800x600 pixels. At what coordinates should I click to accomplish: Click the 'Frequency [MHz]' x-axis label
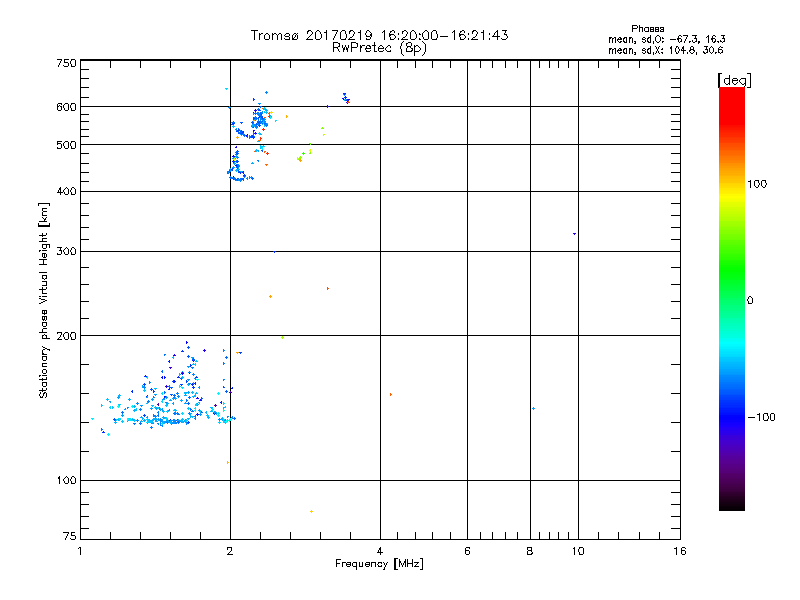point(379,564)
